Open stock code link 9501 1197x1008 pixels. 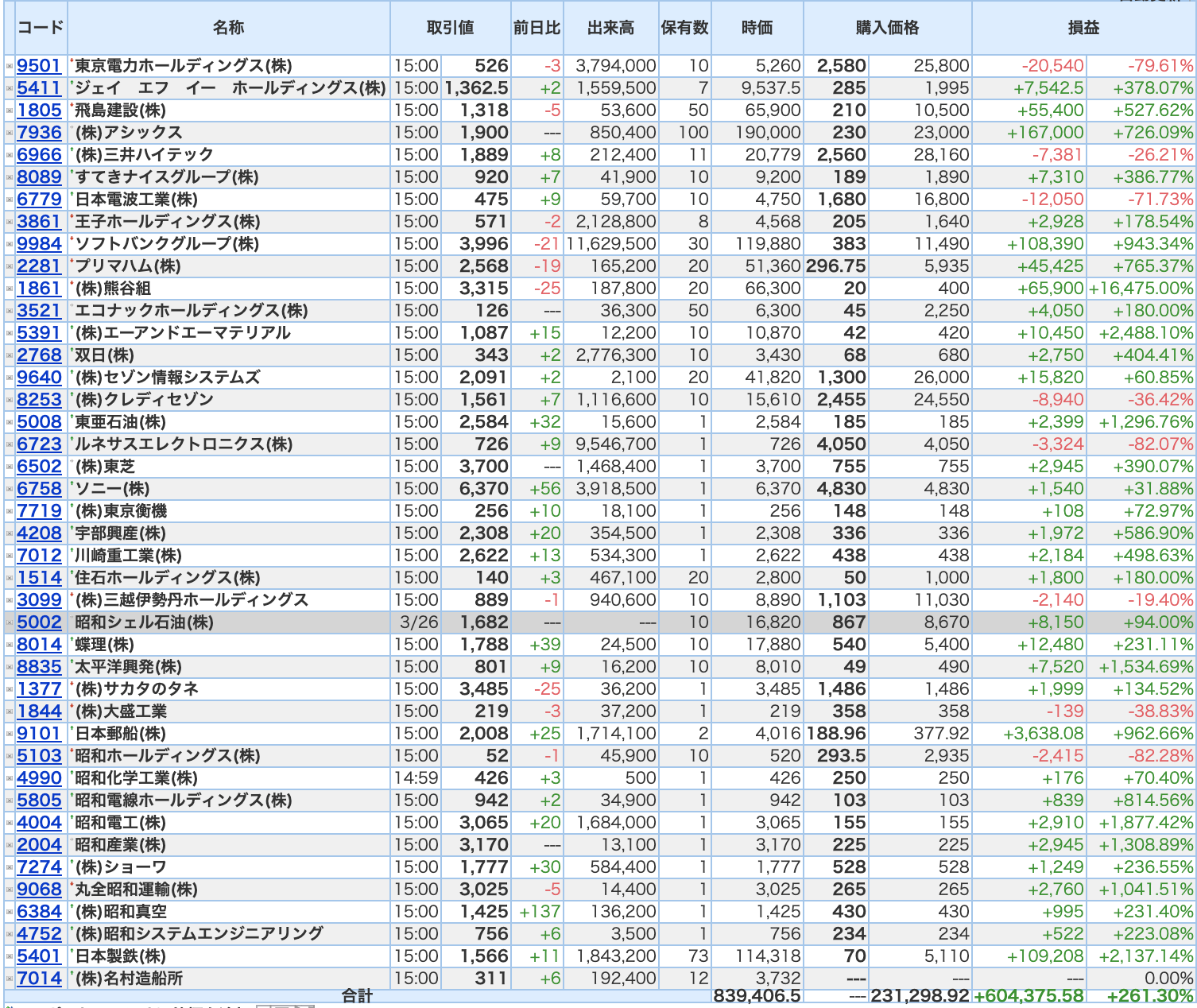39,66
